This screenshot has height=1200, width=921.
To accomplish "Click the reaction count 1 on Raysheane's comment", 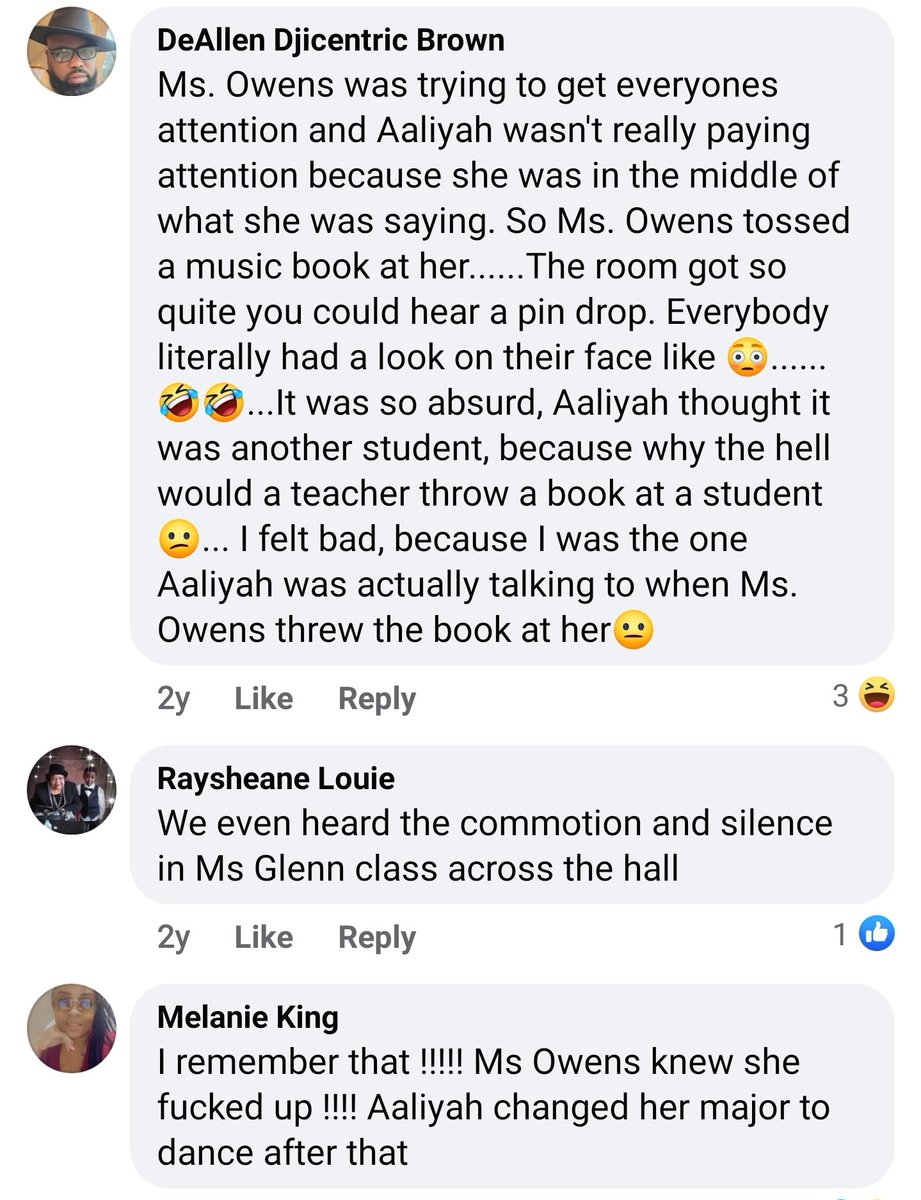I will coord(841,934).
